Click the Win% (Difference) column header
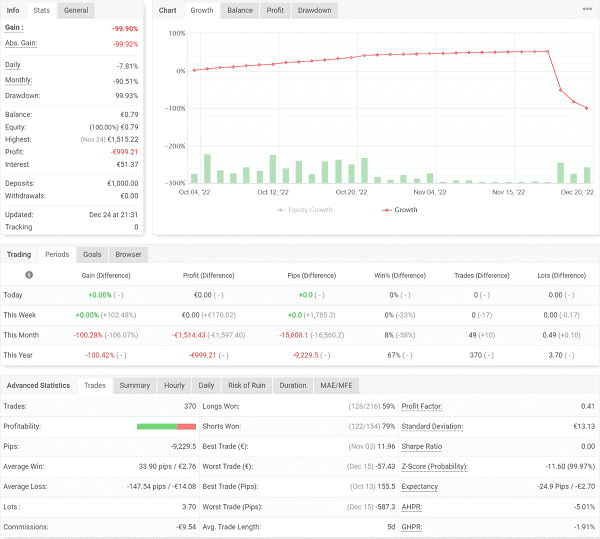600x539 pixels. pyautogui.click(x=400, y=275)
